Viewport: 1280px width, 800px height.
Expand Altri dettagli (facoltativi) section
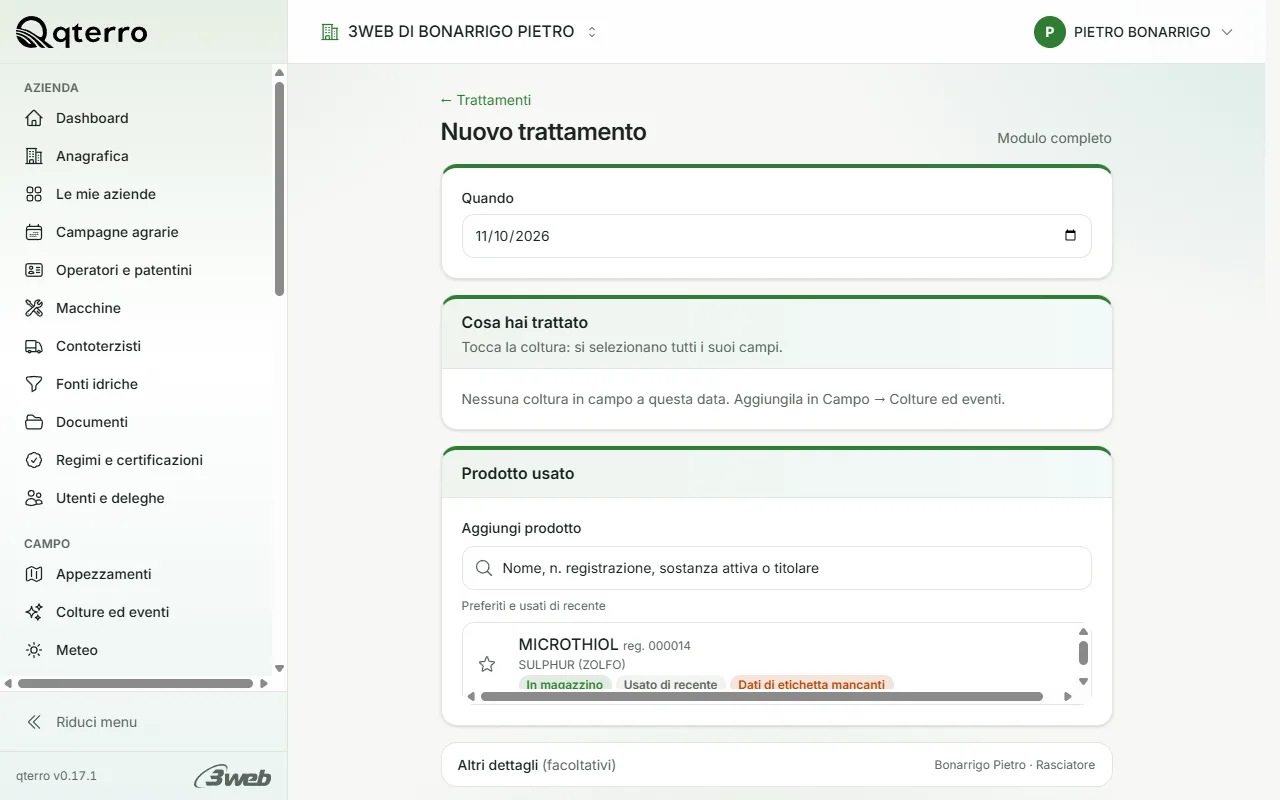pos(776,765)
